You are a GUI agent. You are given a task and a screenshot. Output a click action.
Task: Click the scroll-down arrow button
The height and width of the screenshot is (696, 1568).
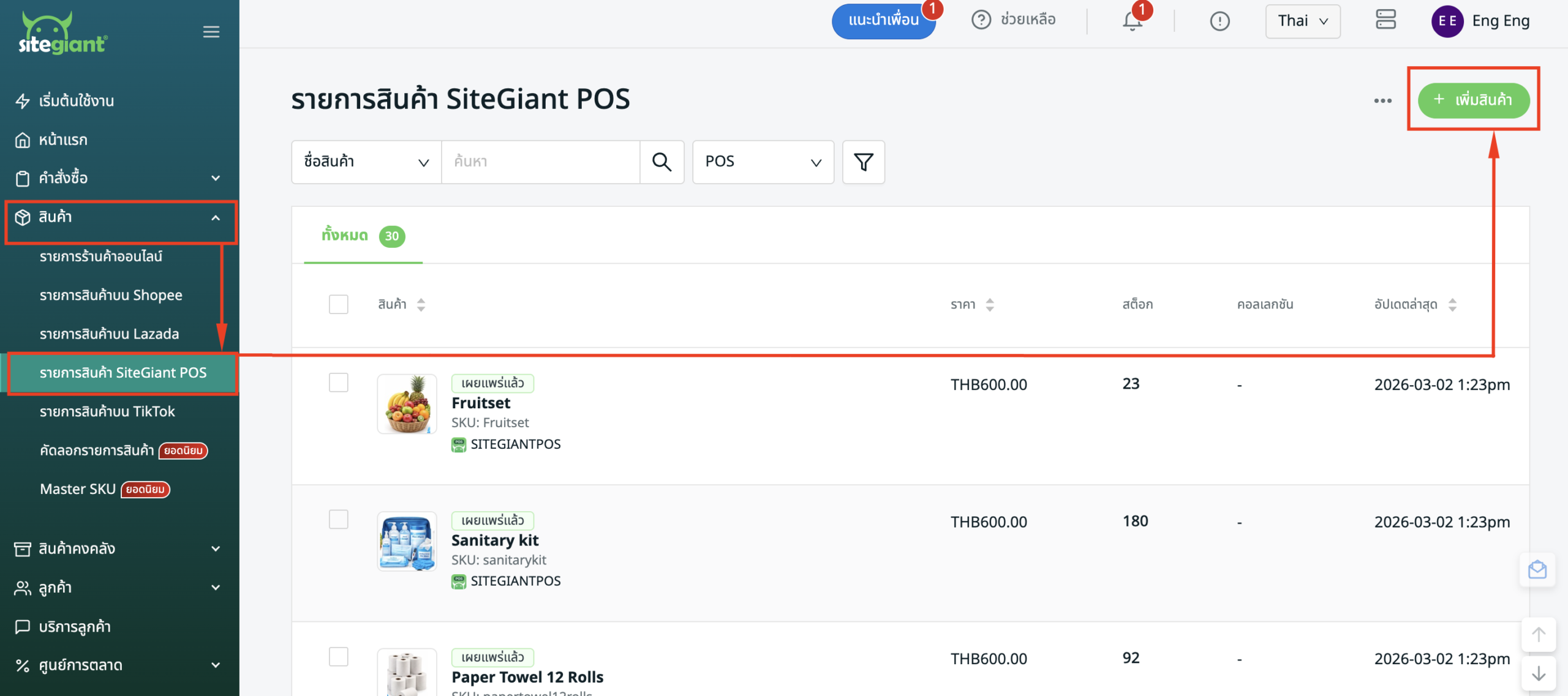pos(1538,674)
